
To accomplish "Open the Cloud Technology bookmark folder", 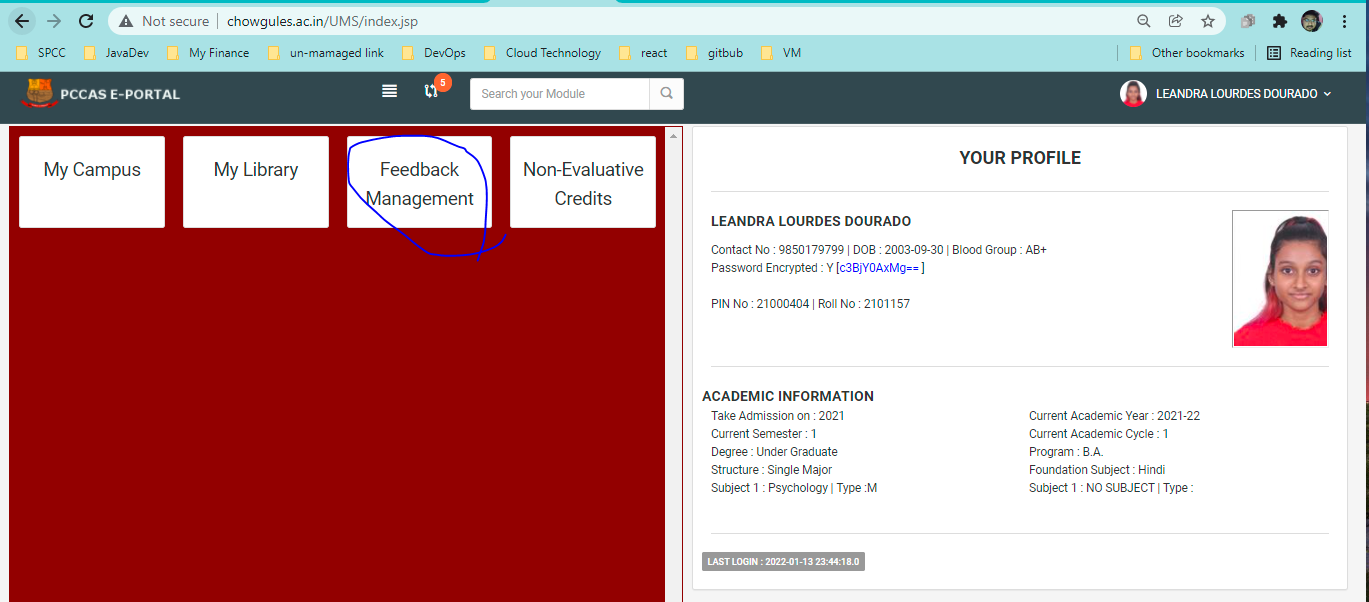I will click(x=543, y=53).
